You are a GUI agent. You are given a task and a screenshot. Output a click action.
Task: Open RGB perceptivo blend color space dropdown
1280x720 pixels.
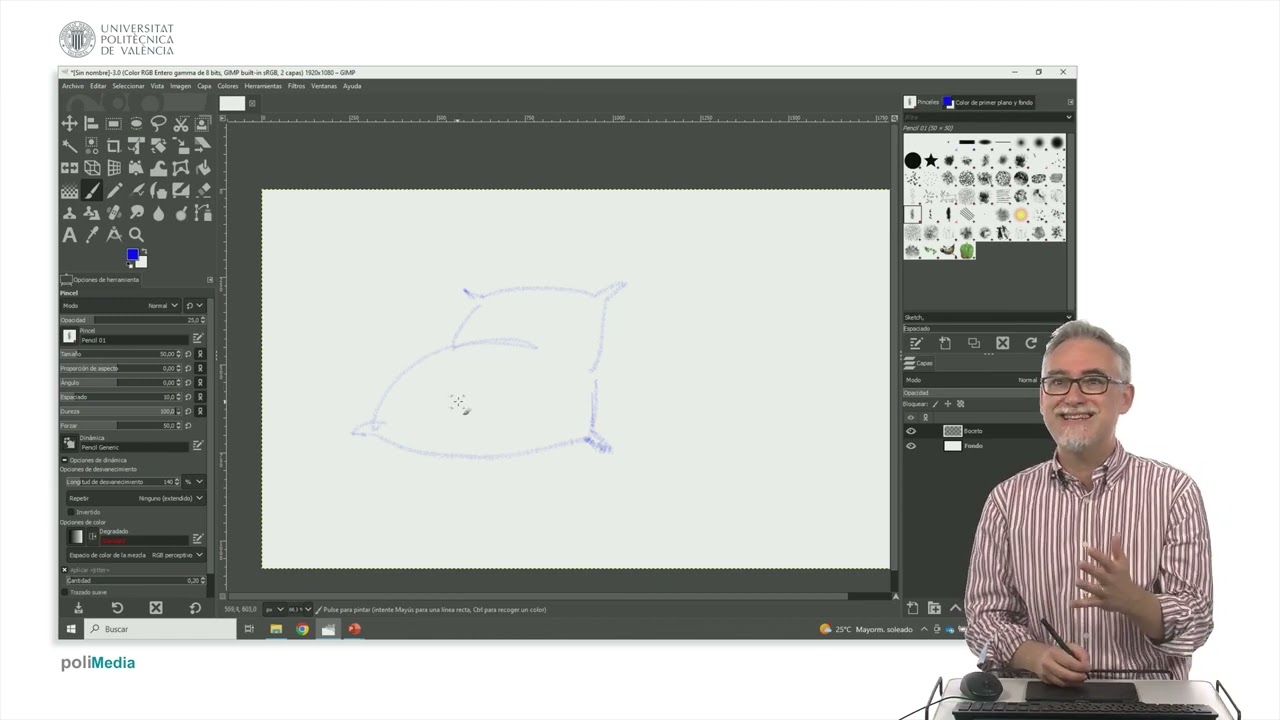click(137, 555)
